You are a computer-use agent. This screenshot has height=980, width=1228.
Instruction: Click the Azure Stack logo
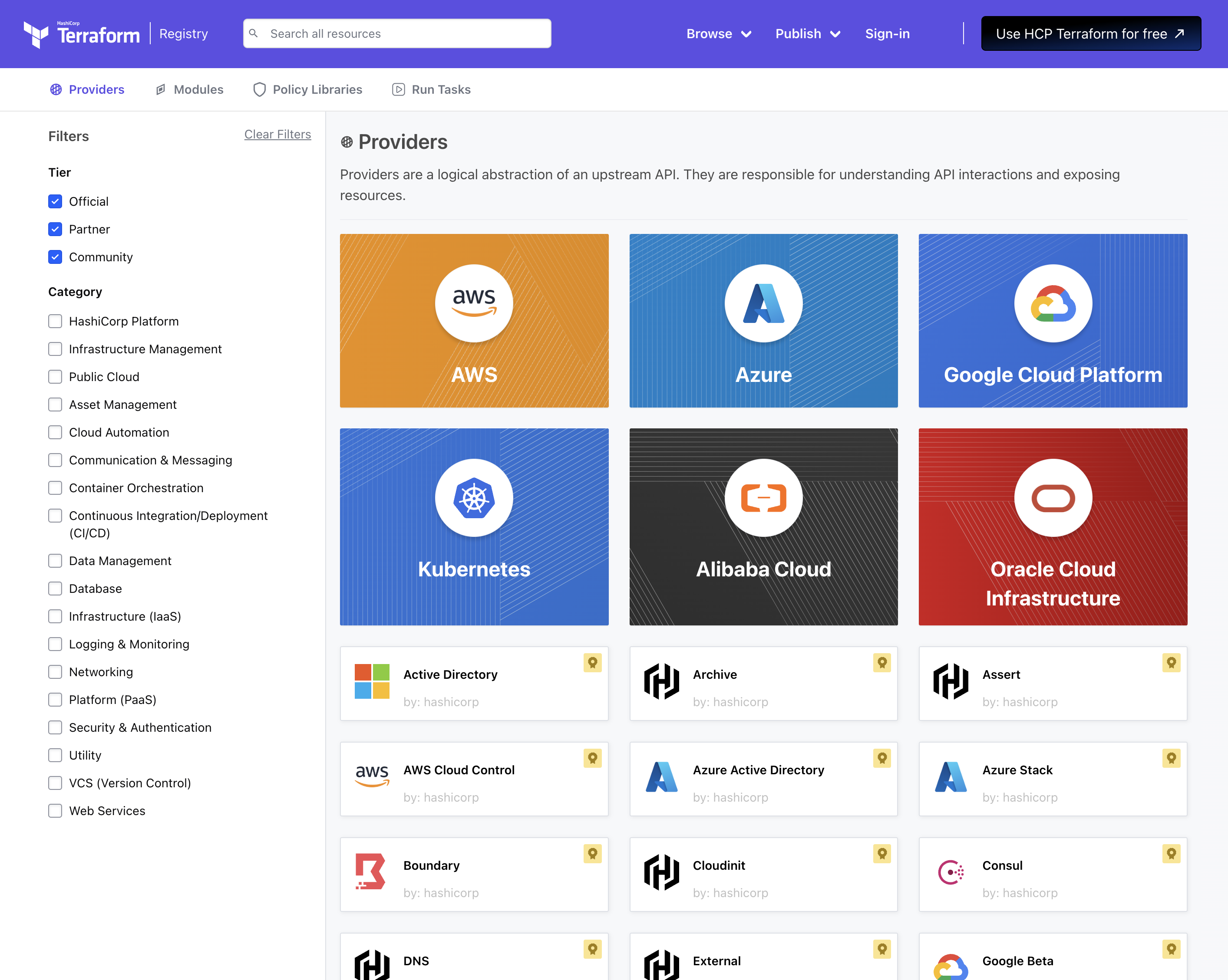[x=951, y=777]
